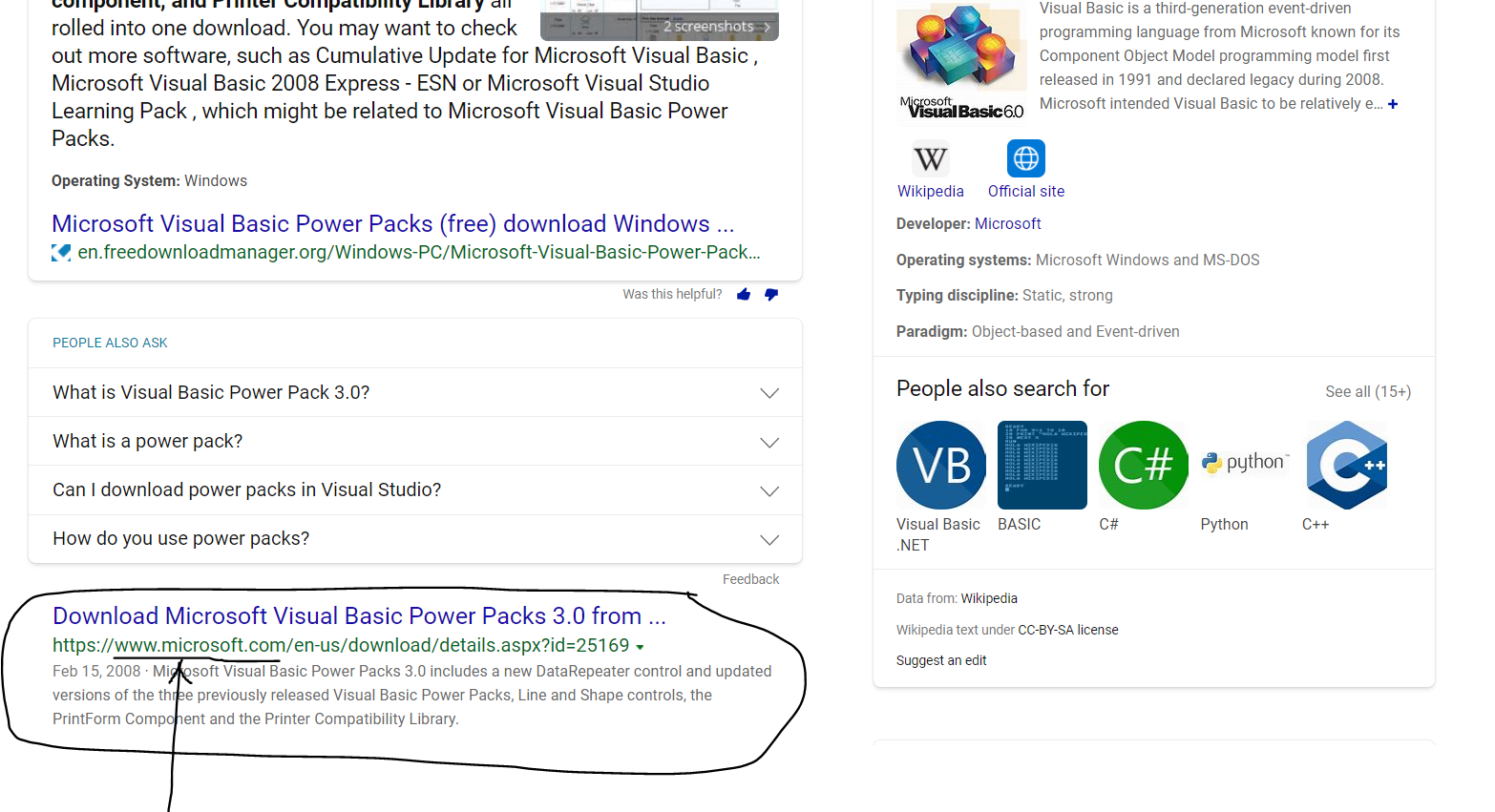Select the Visual Basic .NET VB icon
Viewport: 1495px width, 812px height.
[x=941, y=465]
